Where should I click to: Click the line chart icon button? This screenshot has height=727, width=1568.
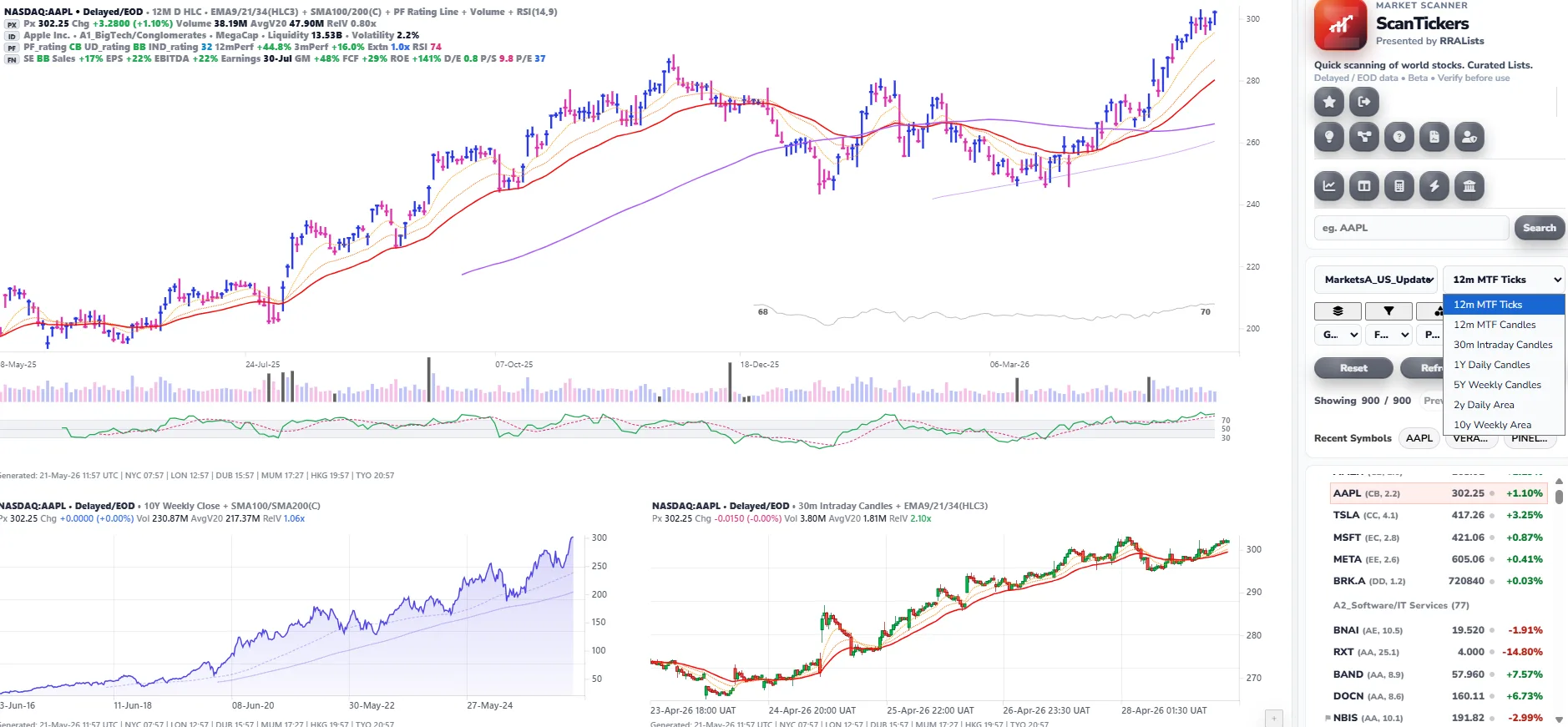click(x=1329, y=186)
